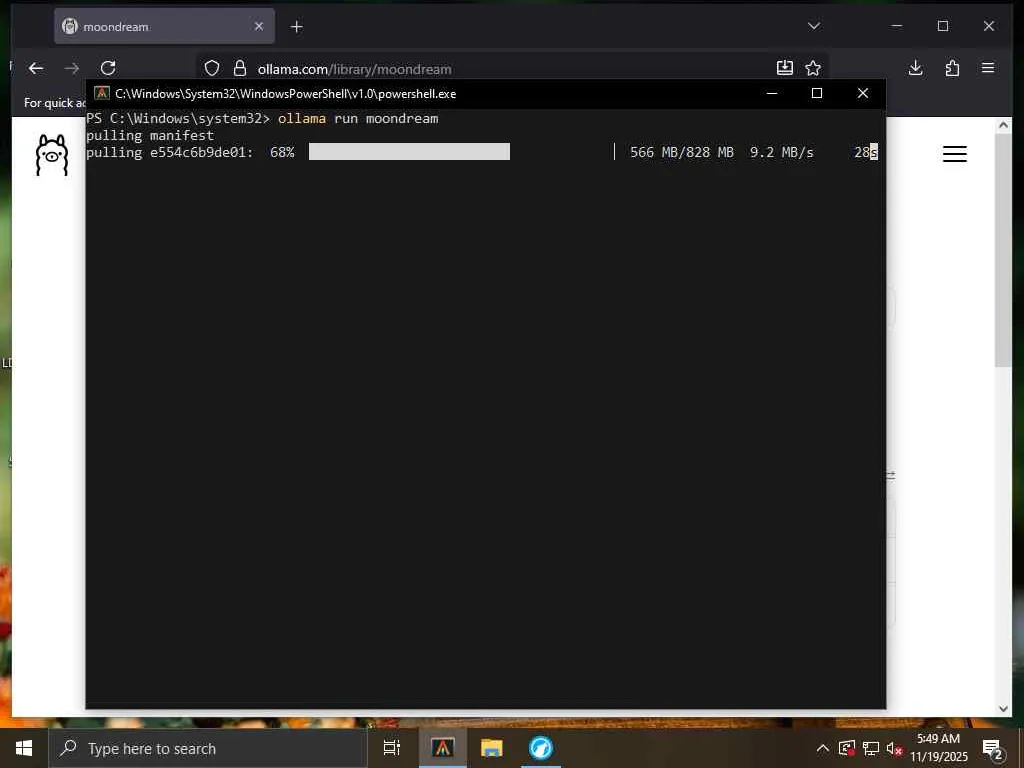
Task: Click the network tray icon
Action: point(871,748)
